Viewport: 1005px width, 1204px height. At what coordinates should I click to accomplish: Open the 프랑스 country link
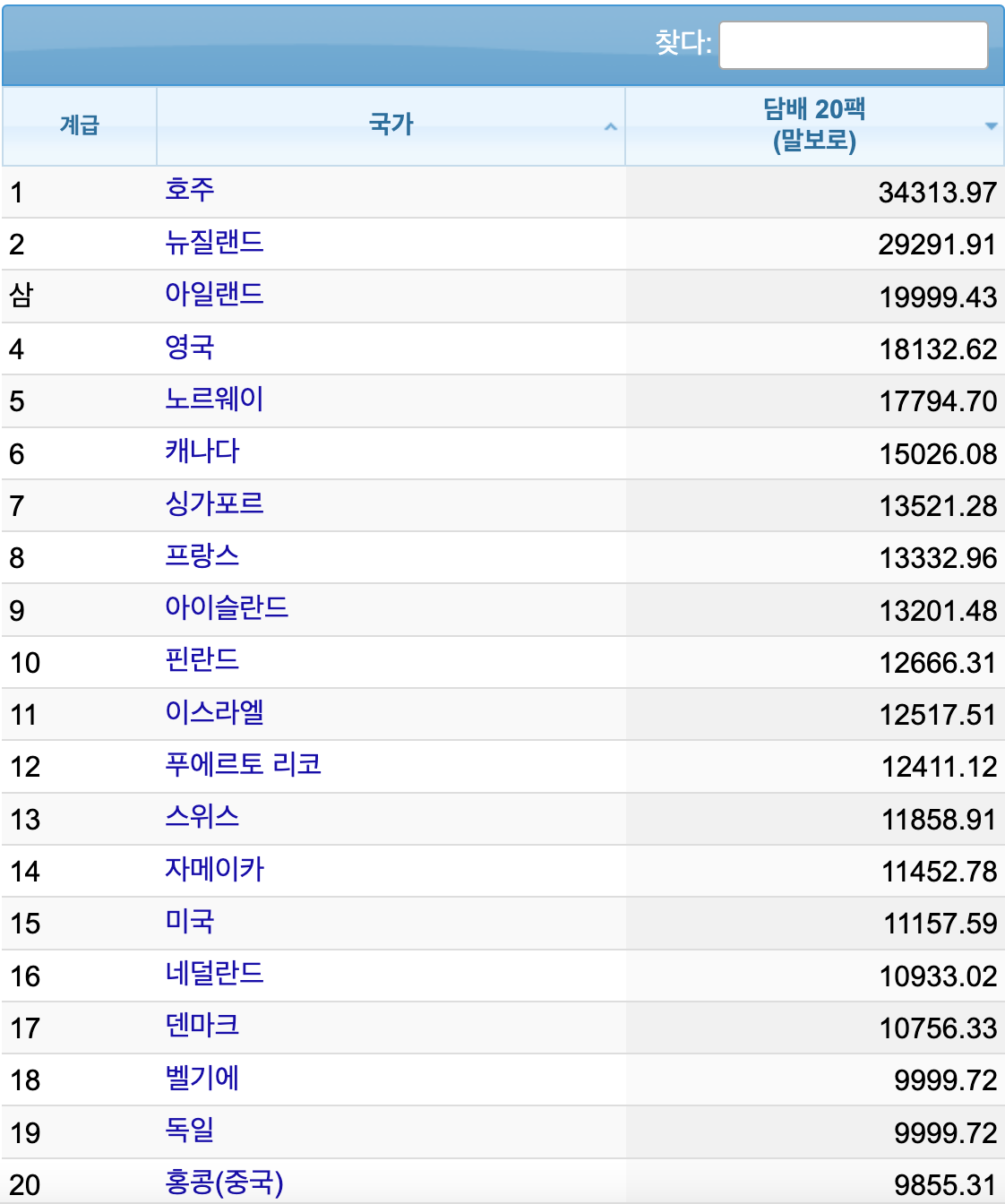pyautogui.click(x=202, y=555)
